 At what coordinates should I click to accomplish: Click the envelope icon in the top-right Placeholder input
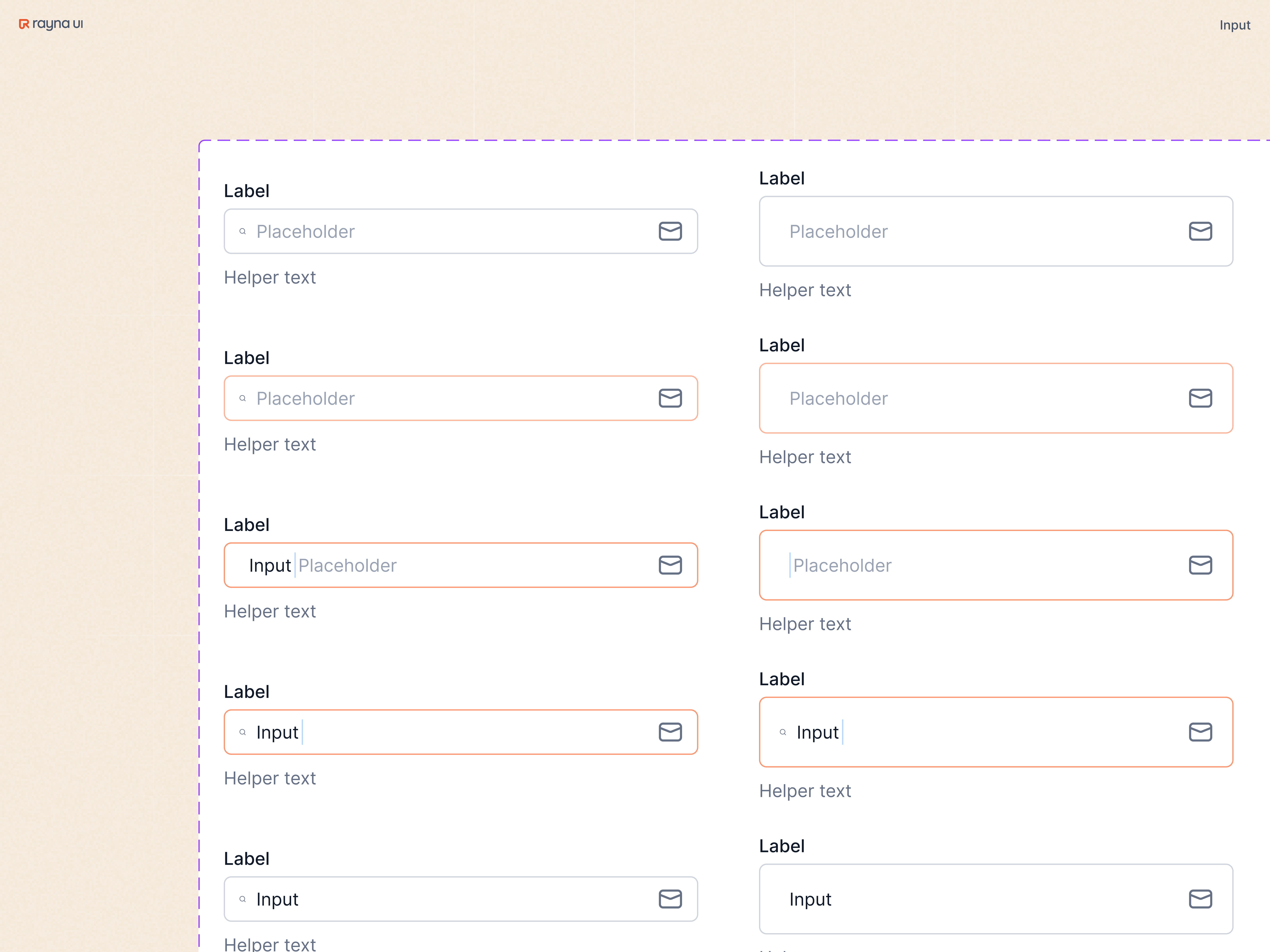[1200, 231]
